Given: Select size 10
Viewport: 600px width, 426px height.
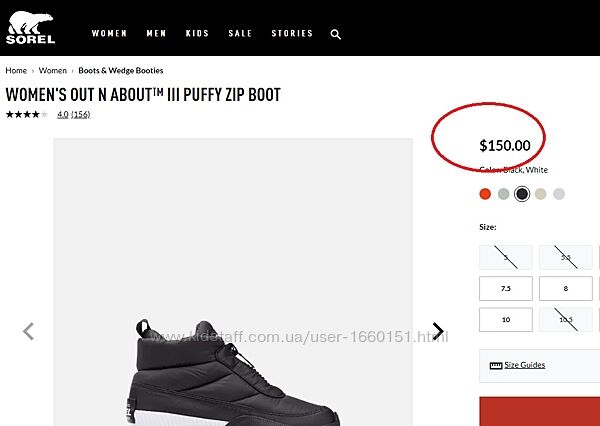Looking at the screenshot, I should coord(506,320).
